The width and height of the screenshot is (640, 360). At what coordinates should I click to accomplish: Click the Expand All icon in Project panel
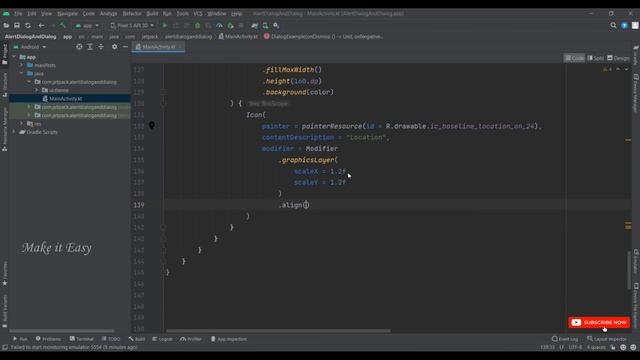tap(90, 47)
